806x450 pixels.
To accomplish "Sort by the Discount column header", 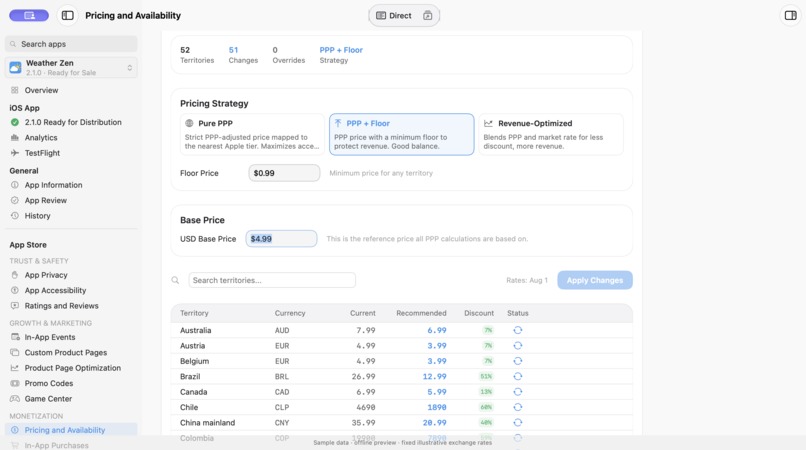I will click(479, 313).
